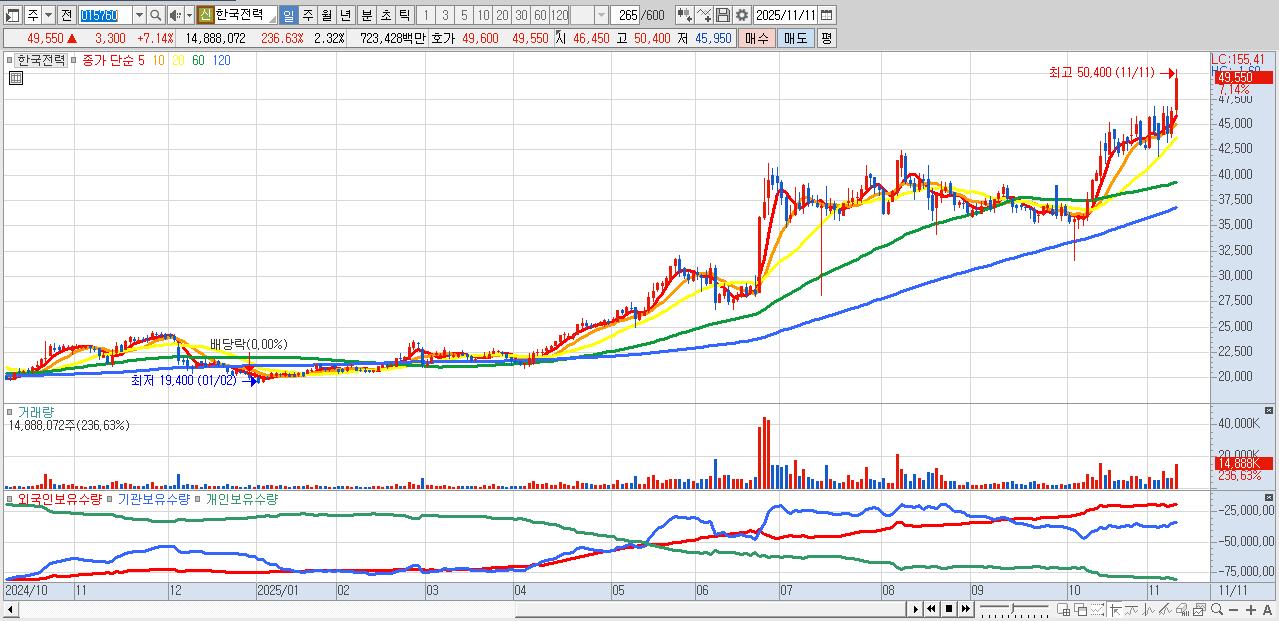Choose the 60 interval button
This screenshot has height=621, width=1279.
tap(540, 15)
